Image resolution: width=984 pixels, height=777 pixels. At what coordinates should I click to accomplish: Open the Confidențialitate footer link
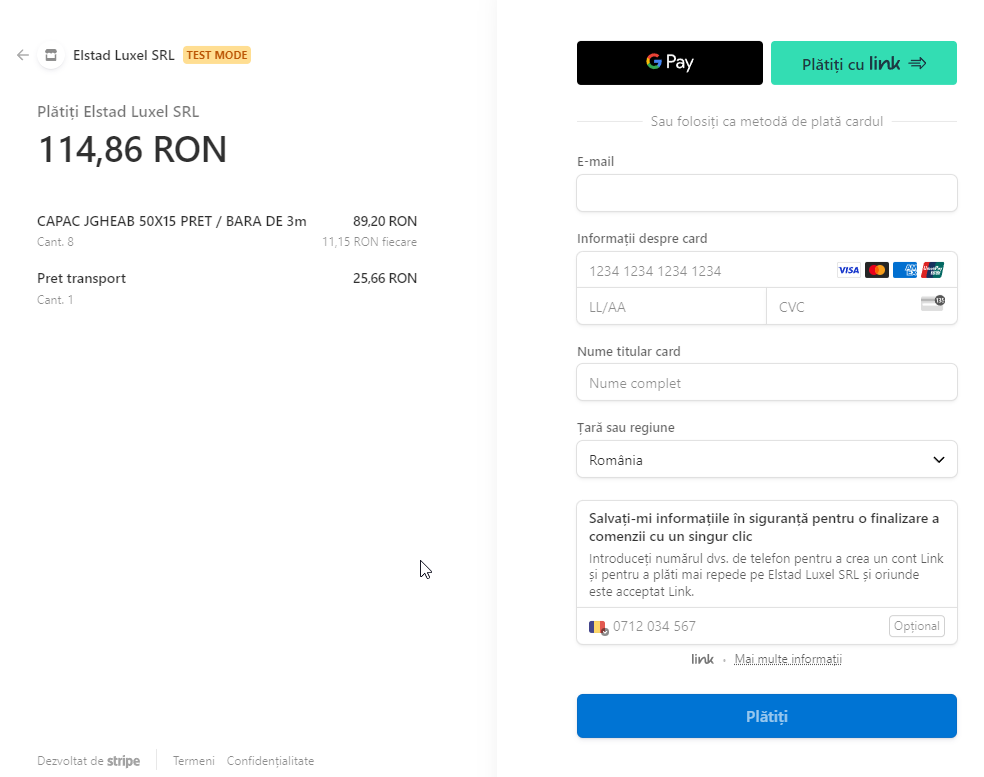[x=270, y=761]
